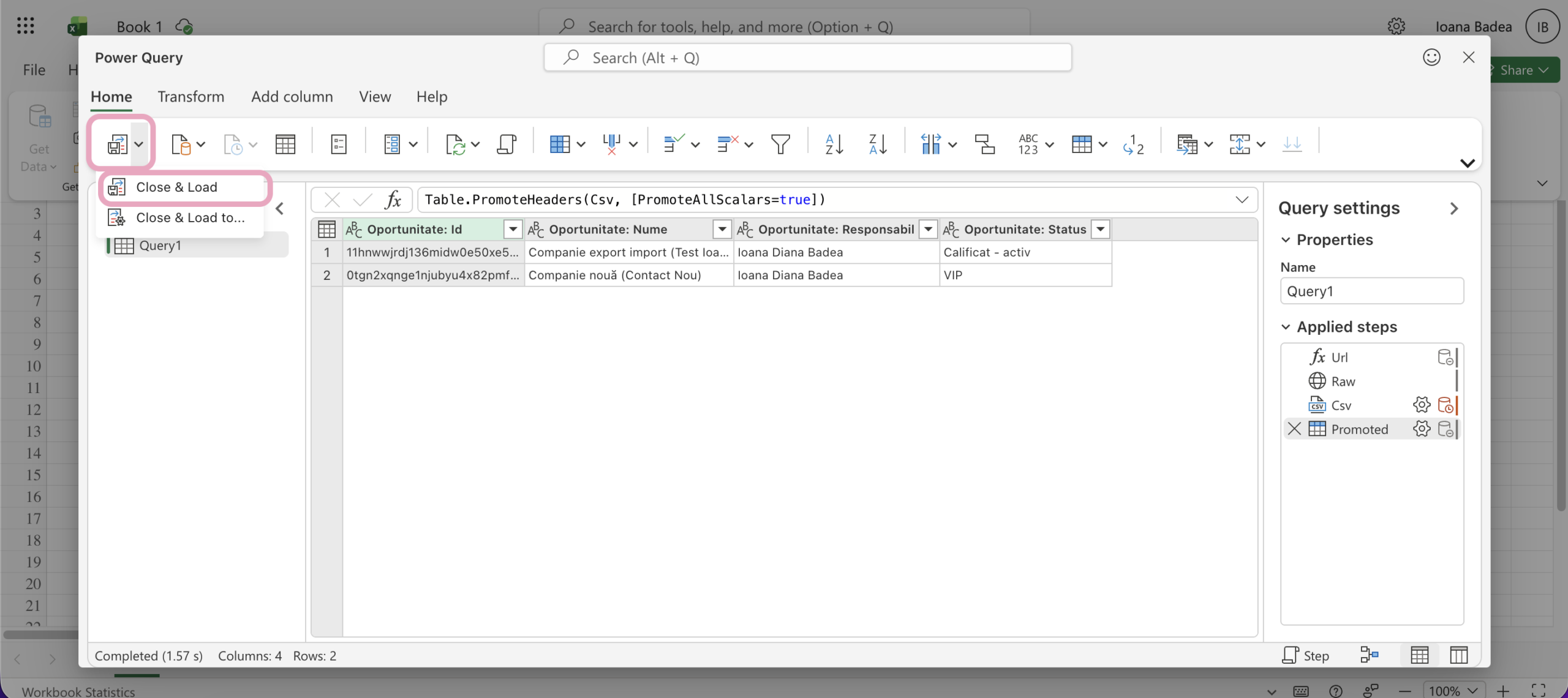
Task: Open the Csv step settings gear
Action: 1421,405
